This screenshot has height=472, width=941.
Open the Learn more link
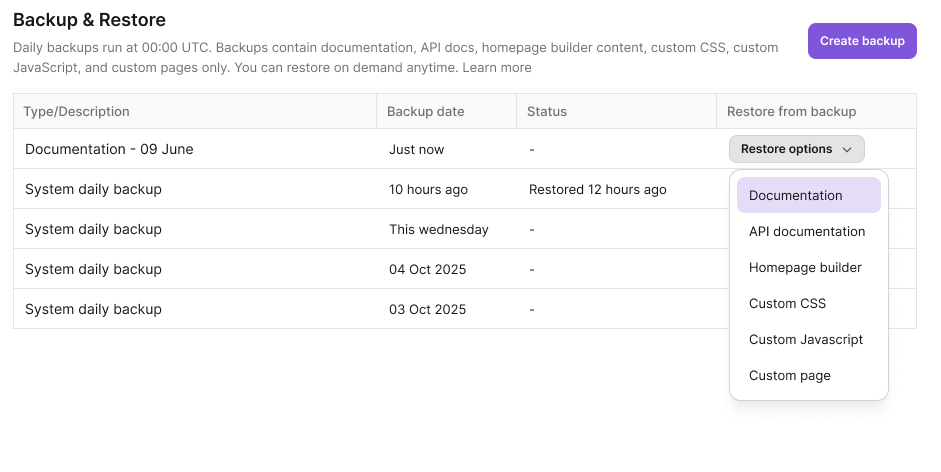(496, 67)
